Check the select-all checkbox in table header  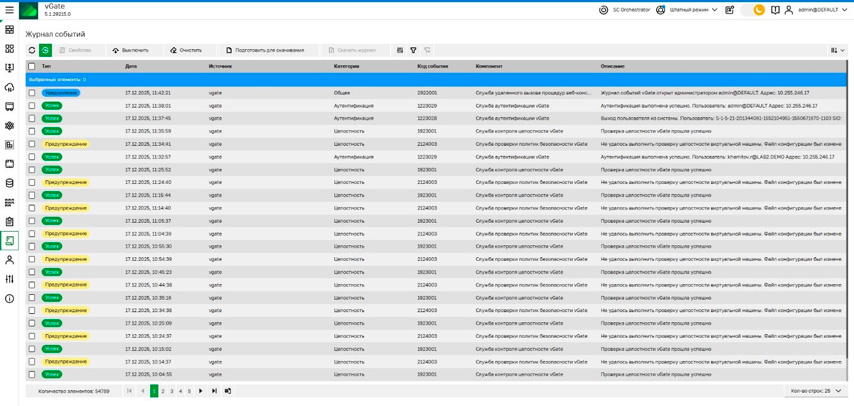pos(32,67)
